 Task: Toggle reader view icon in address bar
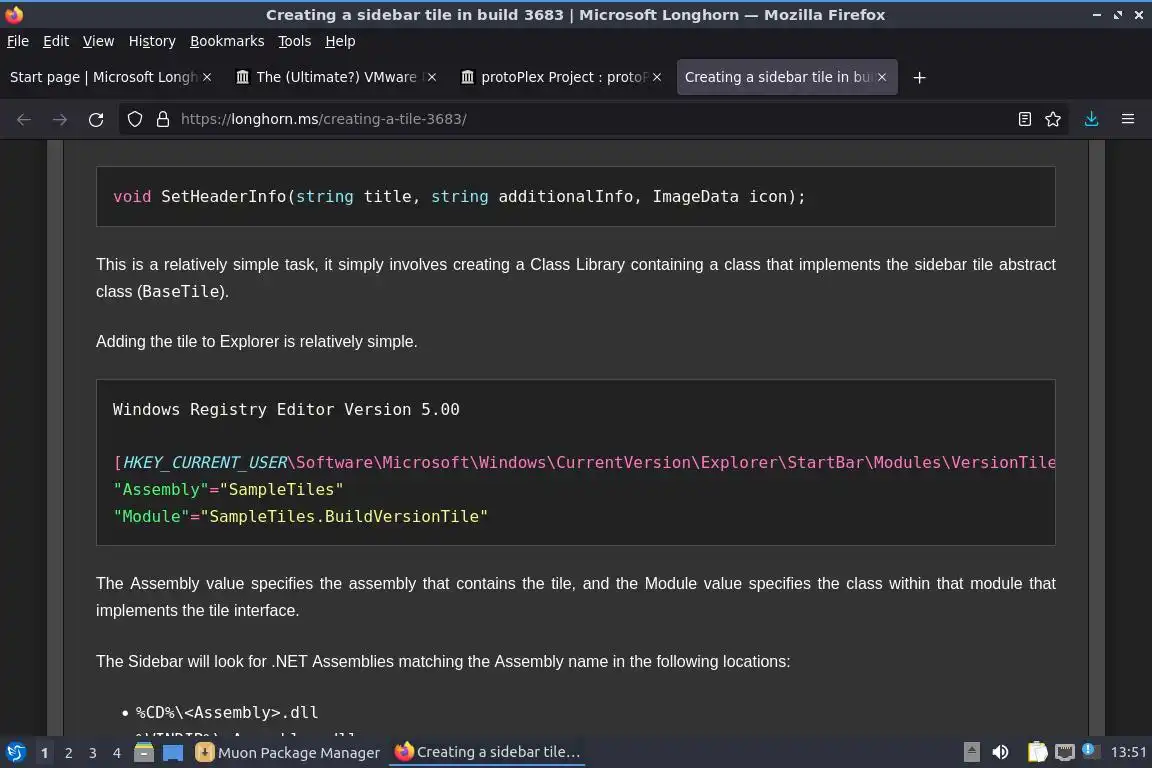(x=1025, y=119)
